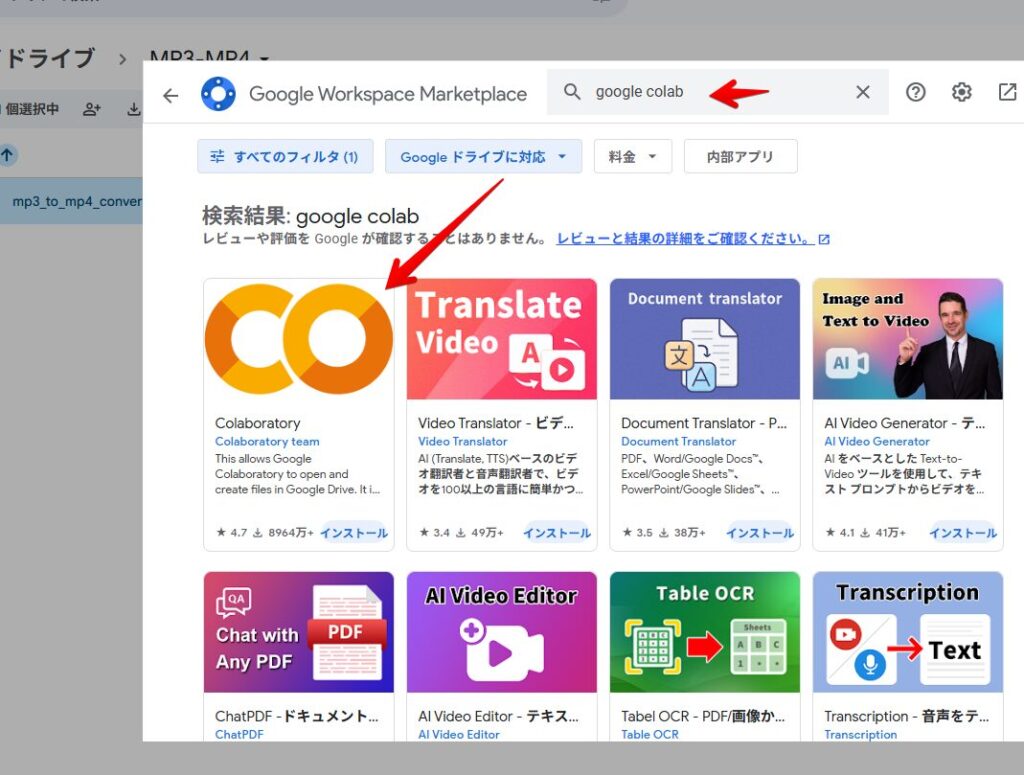Install the Document Translator app
This screenshot has height=775, width=1024.
pyautogui.click(x=760, y=533)
